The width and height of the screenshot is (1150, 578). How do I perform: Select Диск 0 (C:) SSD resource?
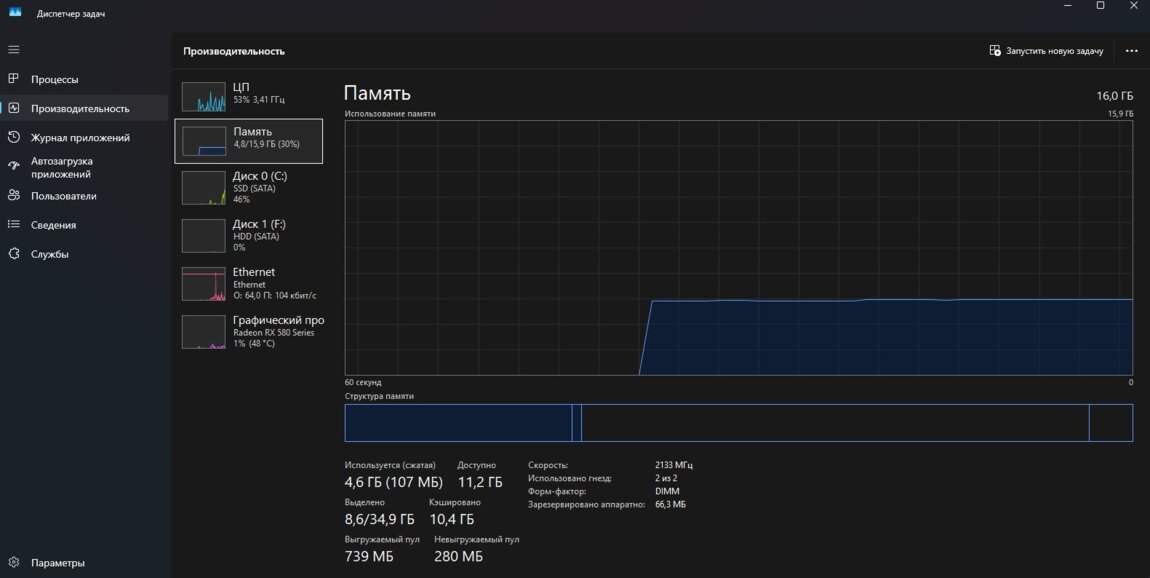249,186
